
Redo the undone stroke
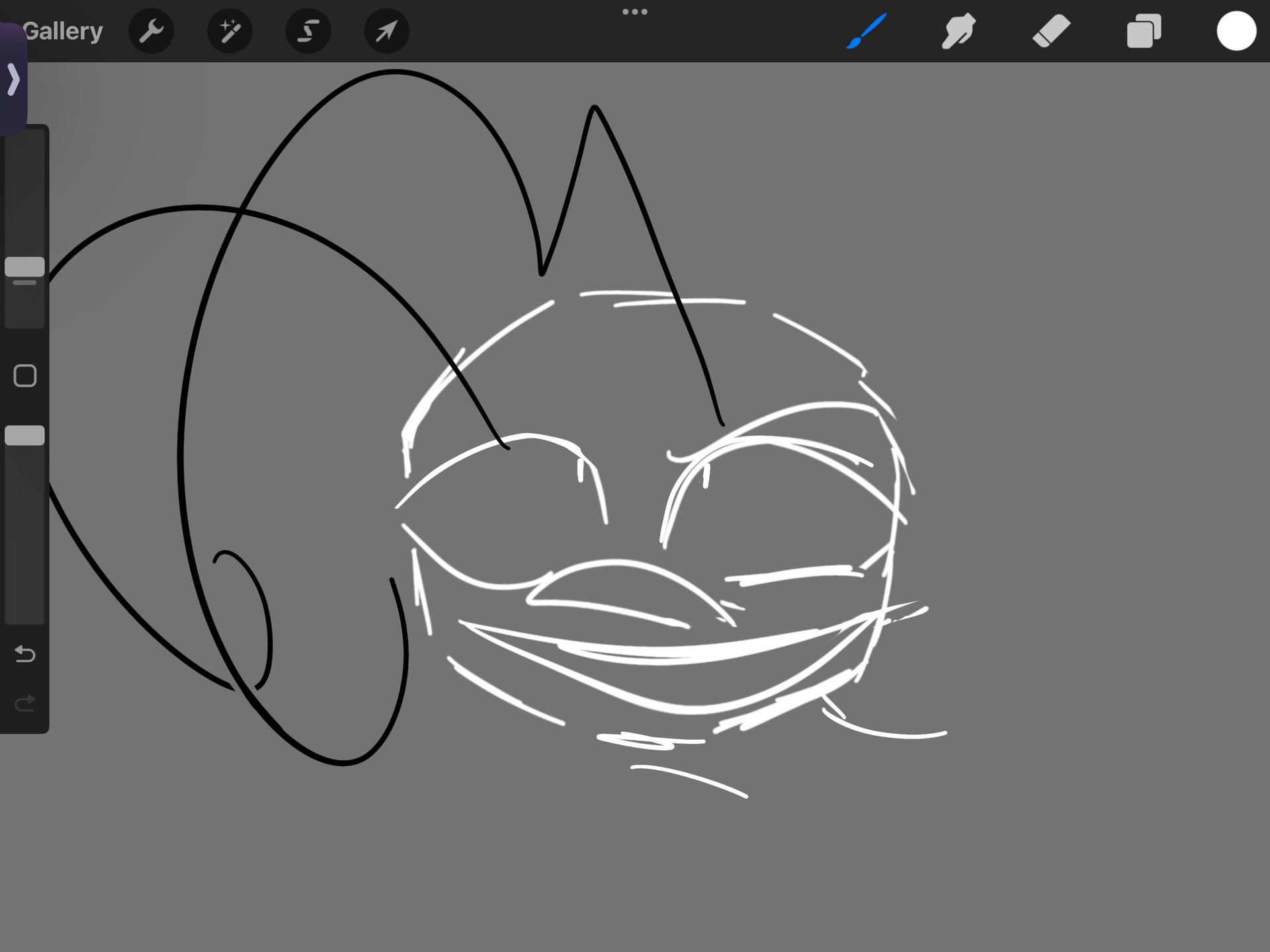(x=25, y=703)
